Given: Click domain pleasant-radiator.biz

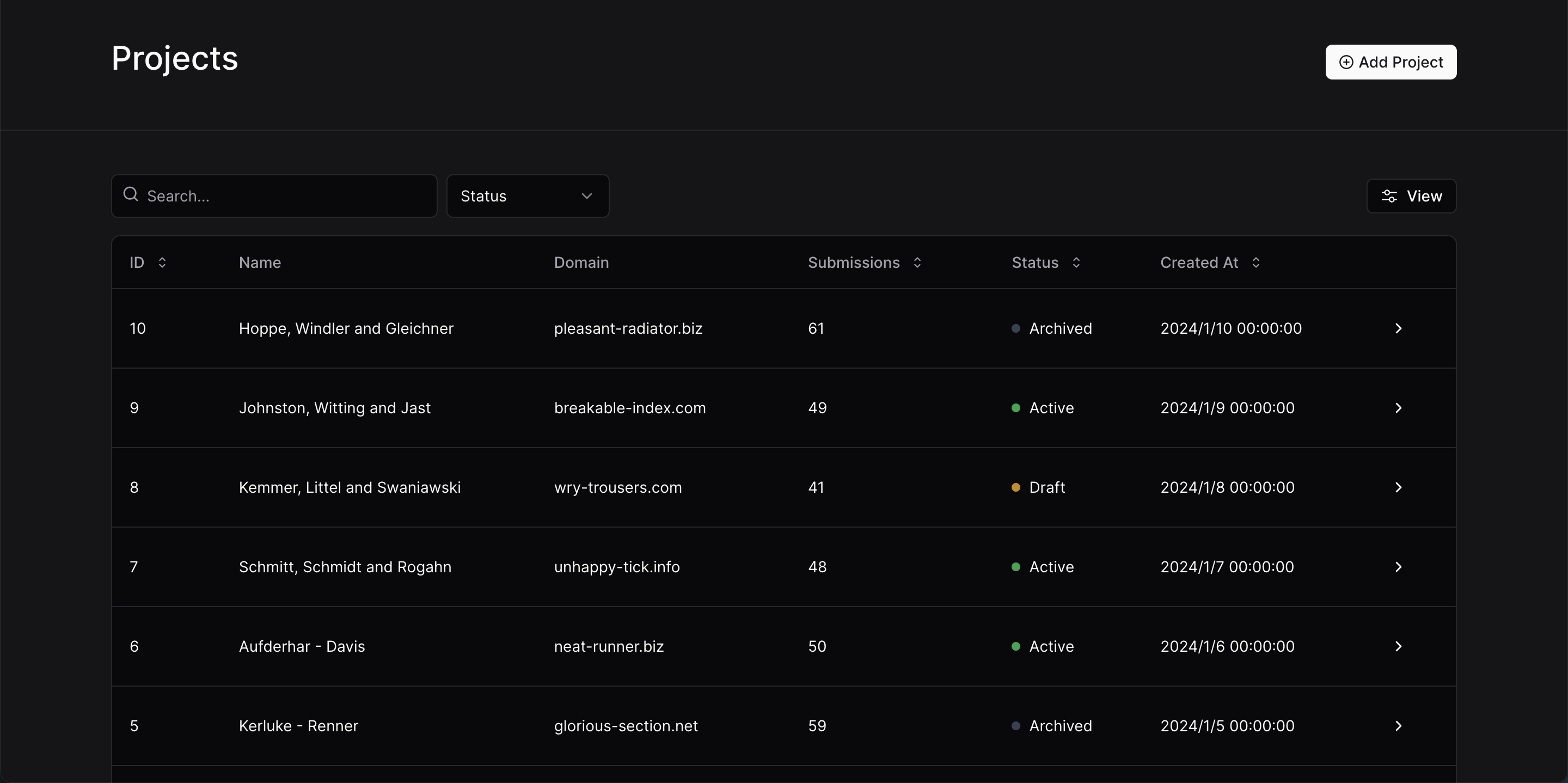Looking at the screenshot, I should click(x=628, y=329).
